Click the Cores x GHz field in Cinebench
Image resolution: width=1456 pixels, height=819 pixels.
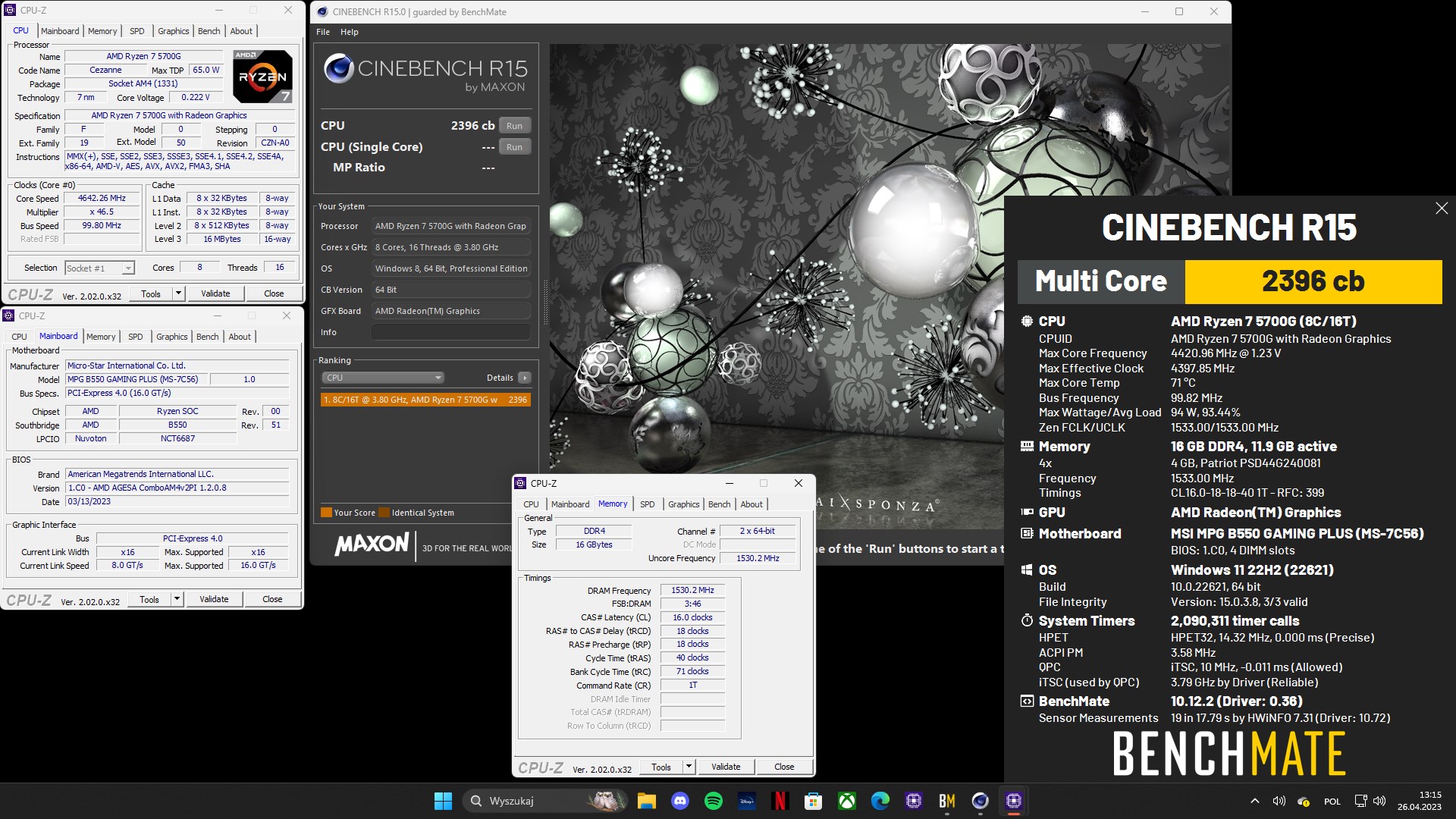click(451, 247)
